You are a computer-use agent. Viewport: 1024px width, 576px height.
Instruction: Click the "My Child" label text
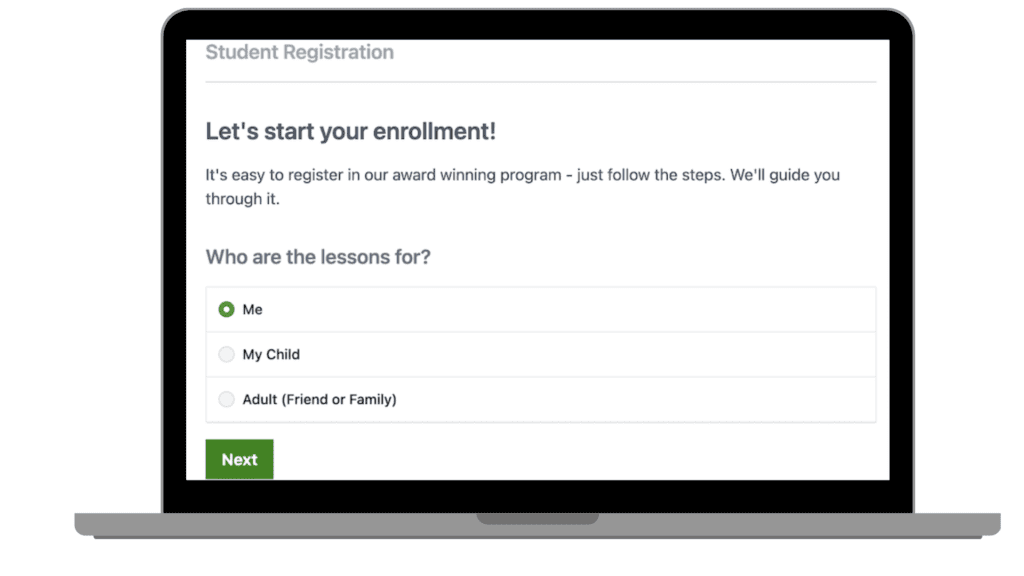(271, 355)
